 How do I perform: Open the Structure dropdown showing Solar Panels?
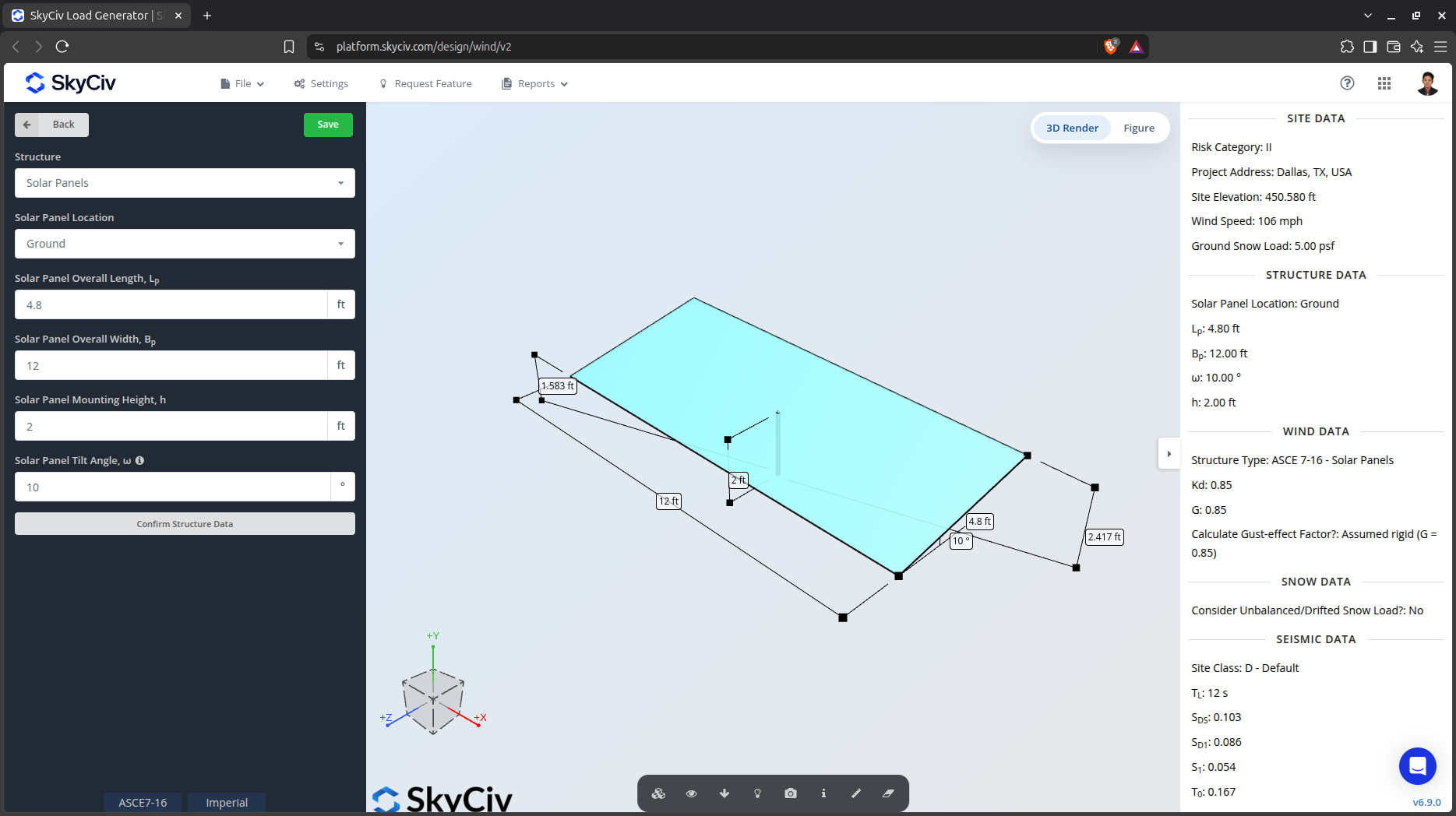coord(185,183)
